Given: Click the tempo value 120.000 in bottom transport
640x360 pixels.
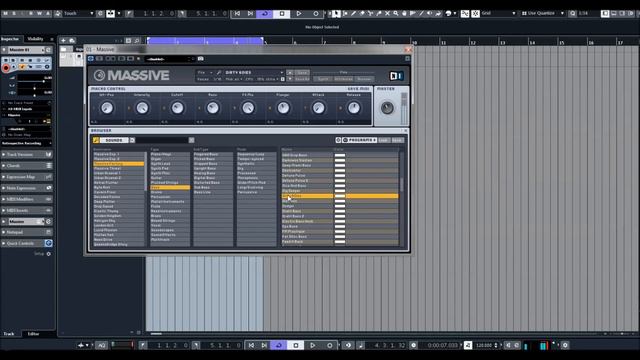Looking at the screenshot, I should tap(484, 345).
